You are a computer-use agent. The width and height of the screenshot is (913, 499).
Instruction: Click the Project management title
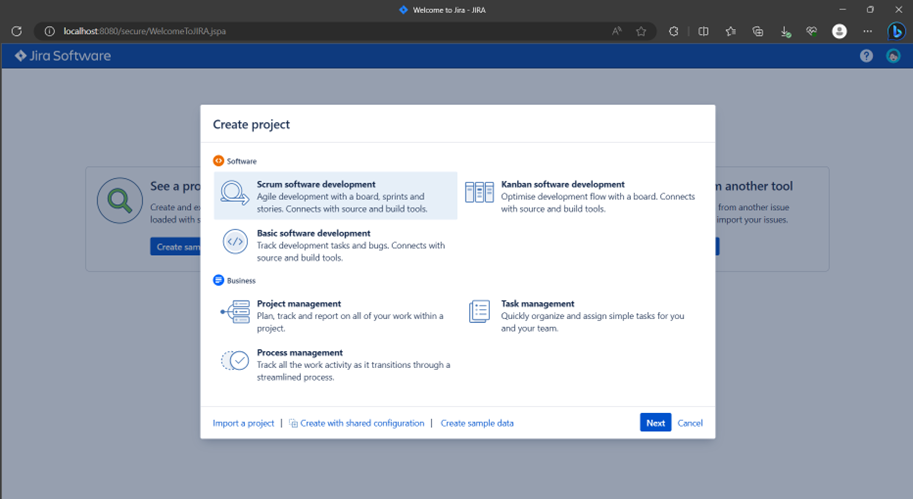tap(299, 303)
